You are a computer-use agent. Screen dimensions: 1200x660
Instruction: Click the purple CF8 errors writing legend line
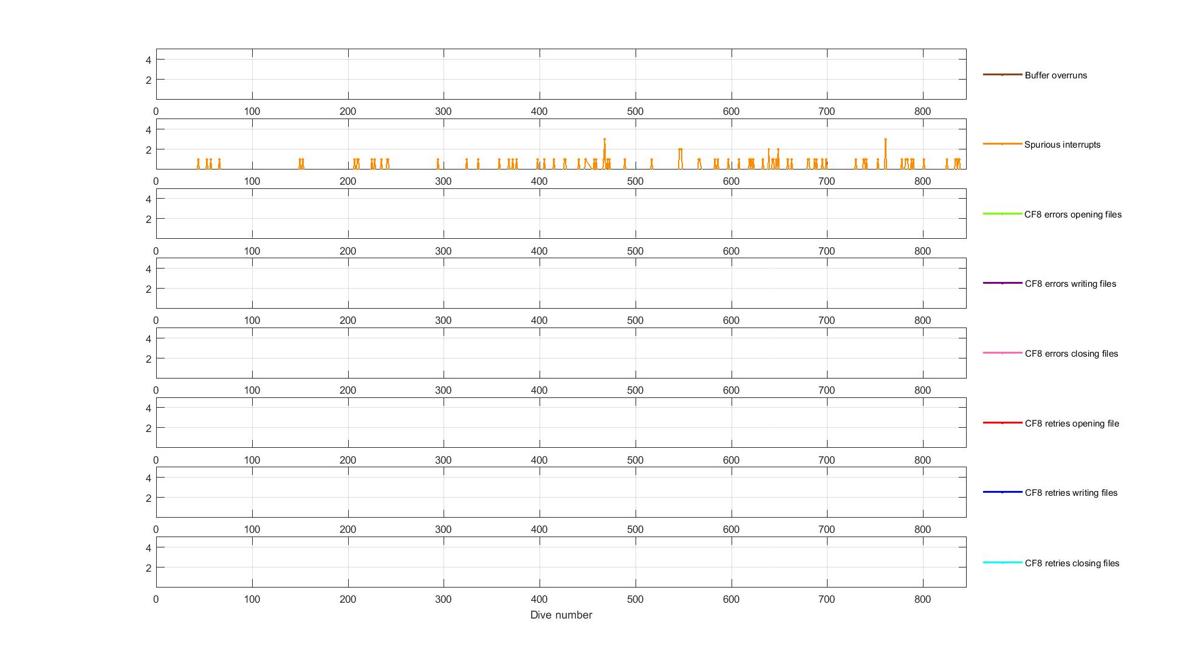tap(1002, 284)
